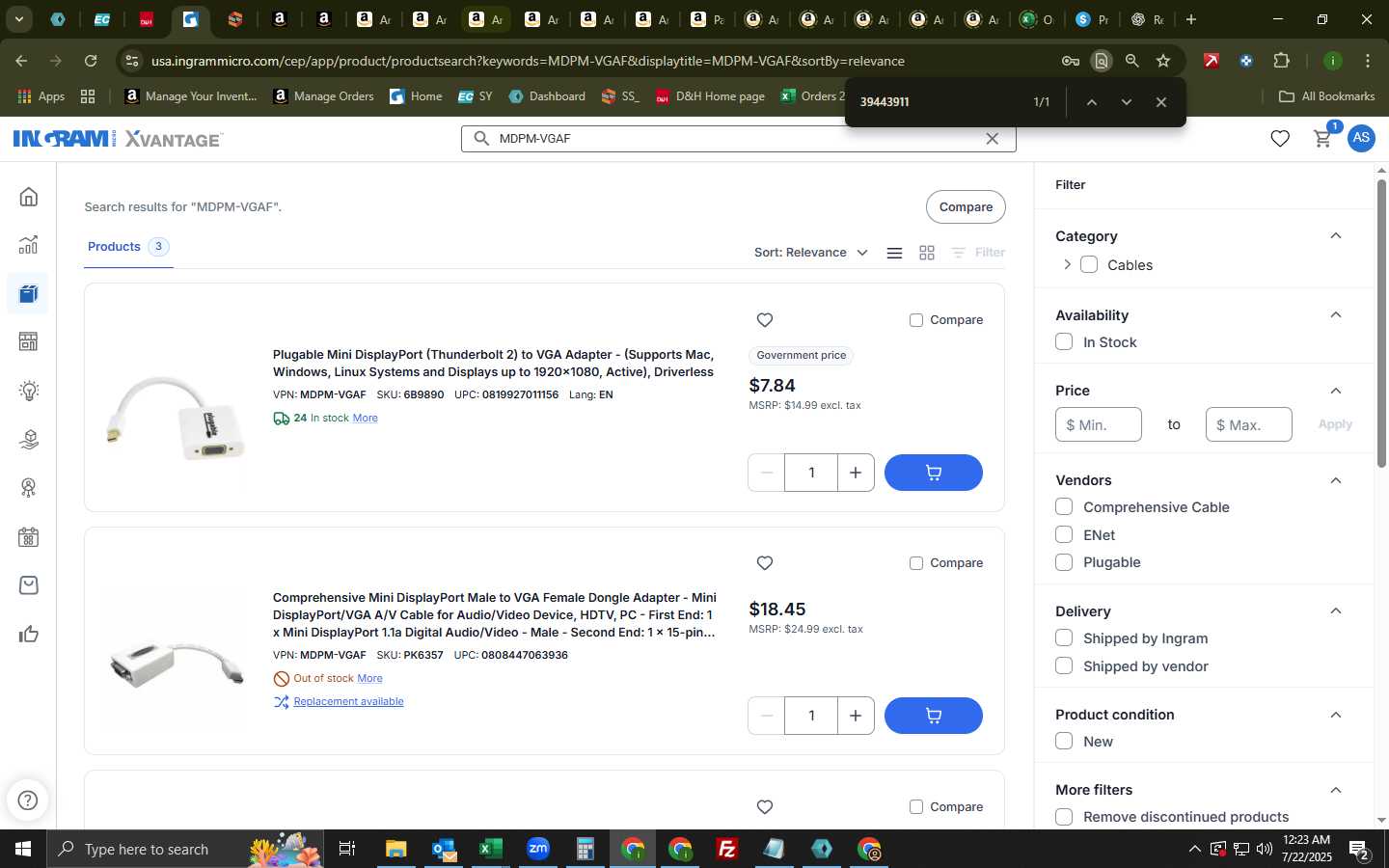Clear the MDPM-VGAF search box
Viewport: 1389px width, 868px height.
click(992, 139)
